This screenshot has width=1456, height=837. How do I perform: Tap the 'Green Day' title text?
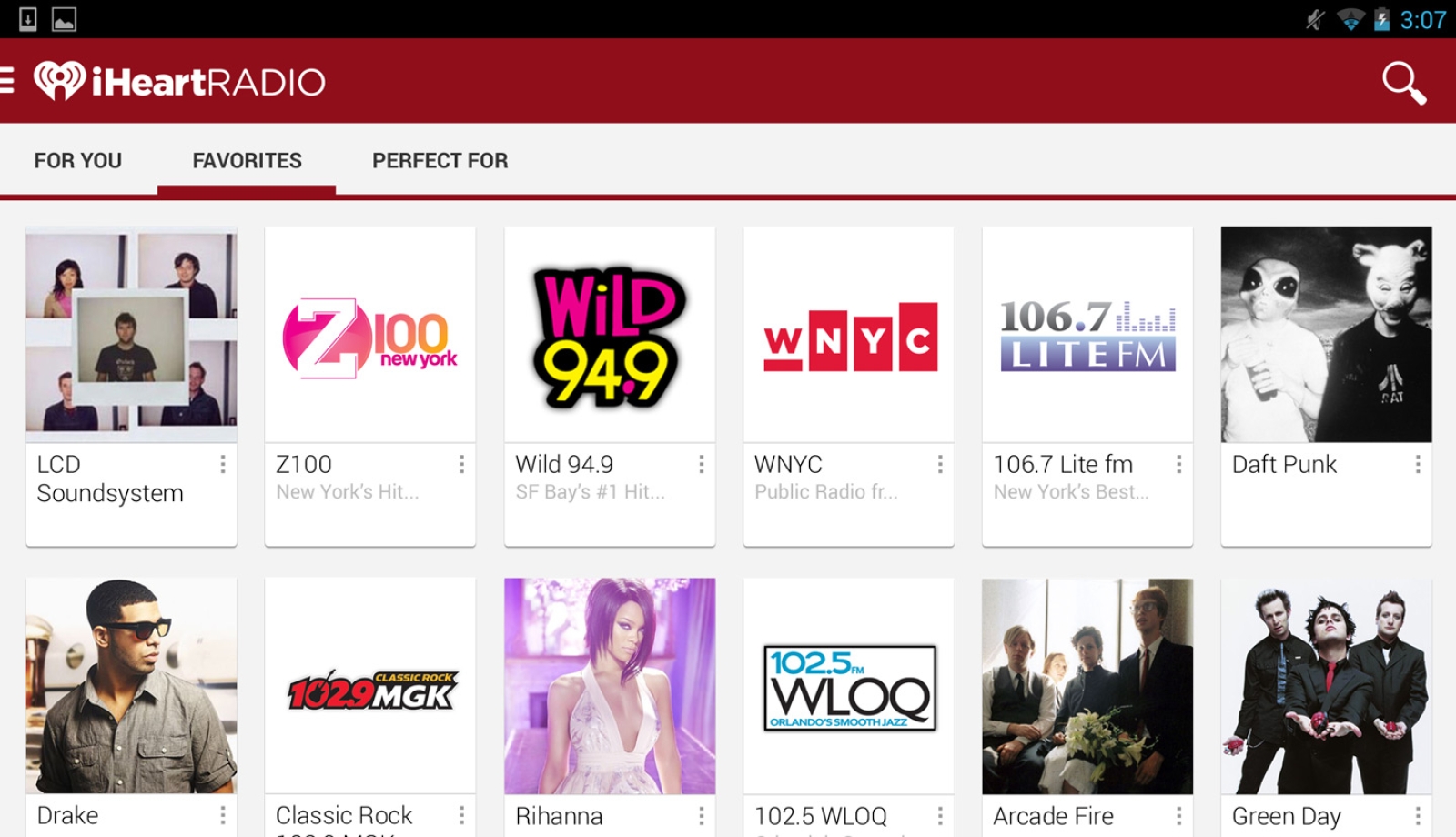click(1286, 816)
